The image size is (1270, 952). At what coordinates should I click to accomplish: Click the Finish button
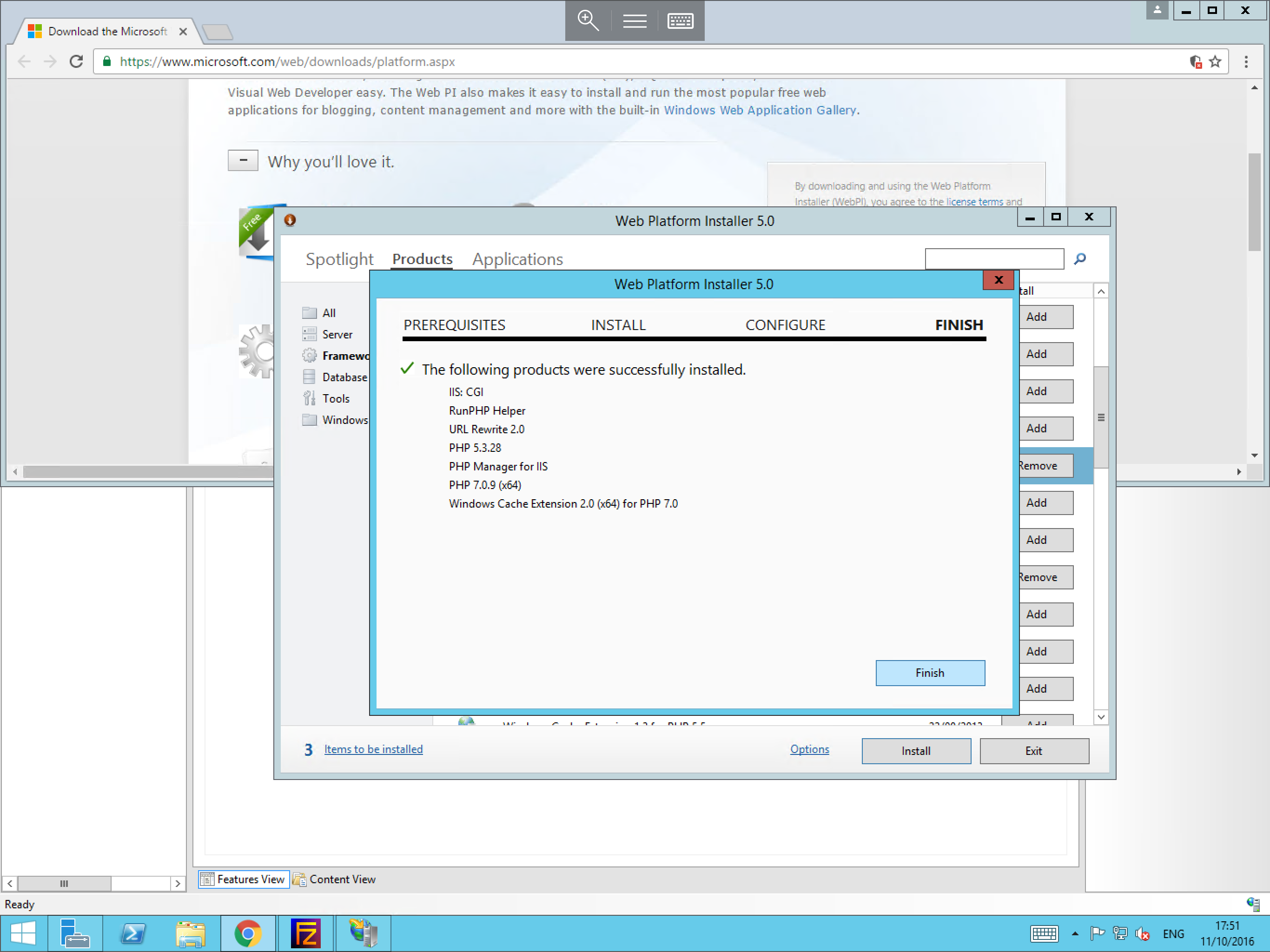[930, 672]
